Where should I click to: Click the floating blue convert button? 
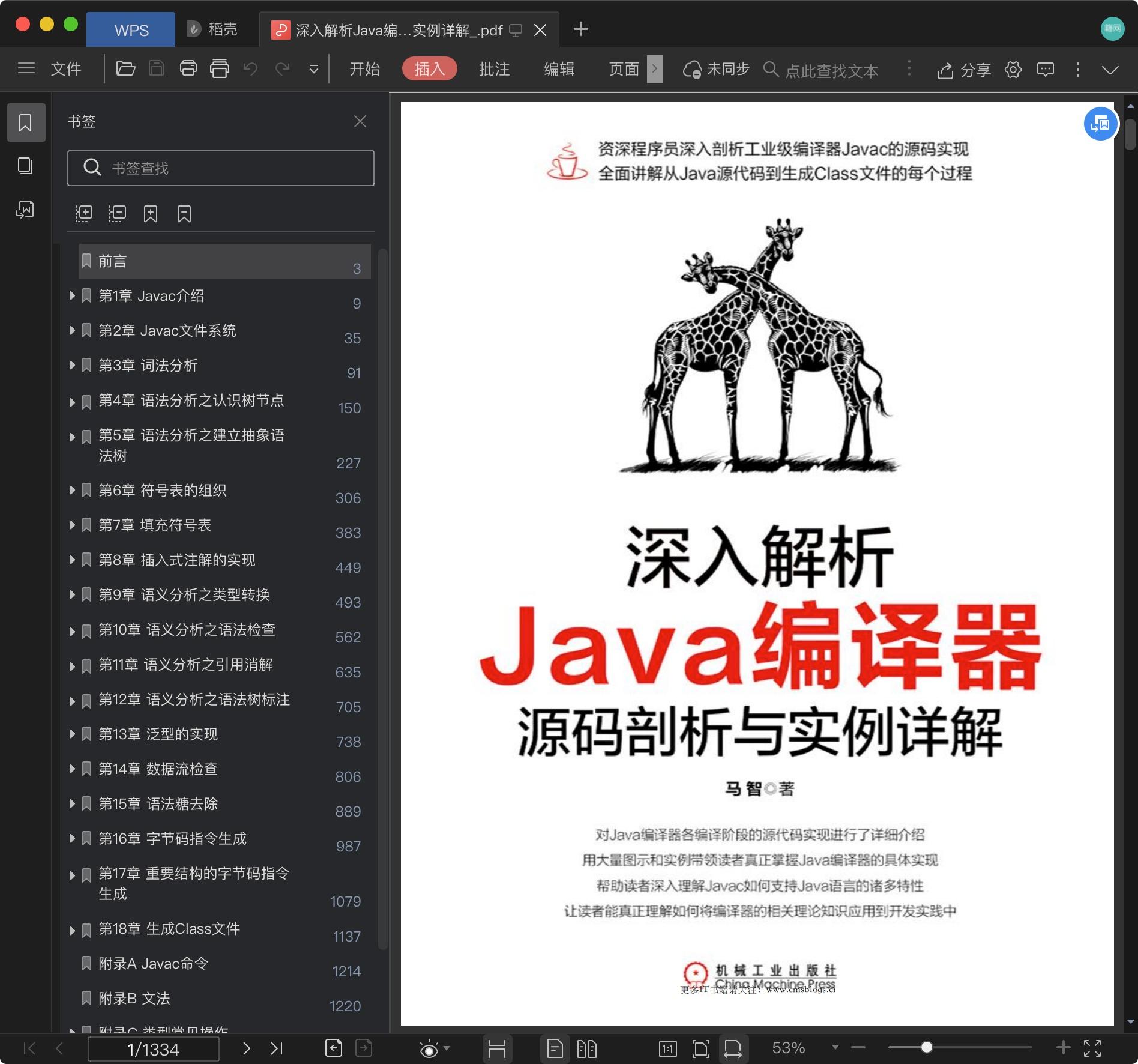1100,124
